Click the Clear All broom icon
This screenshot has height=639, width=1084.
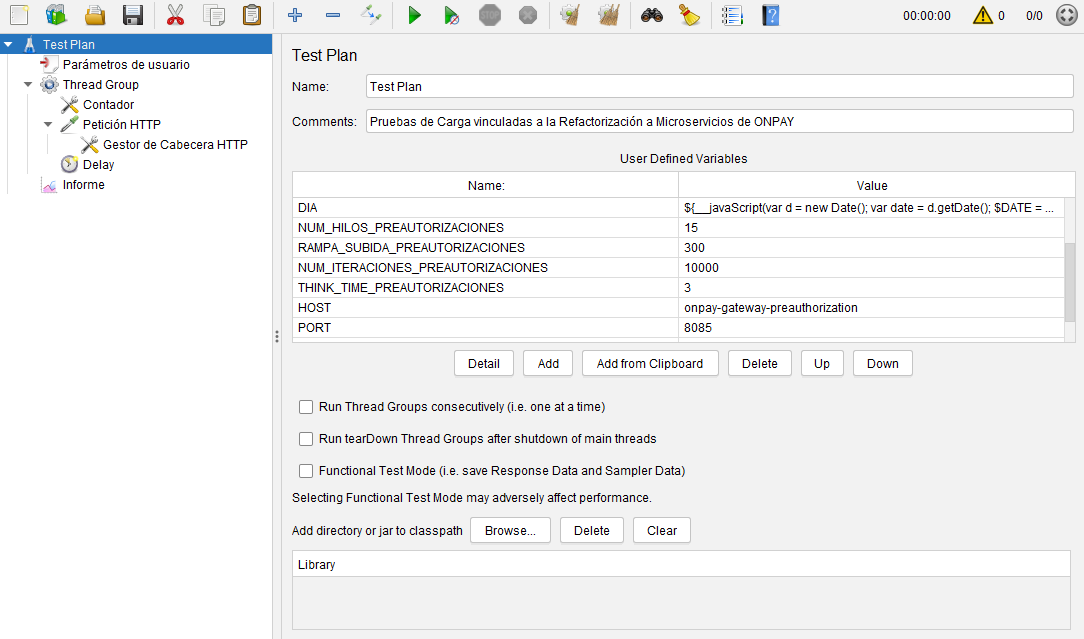606,15
